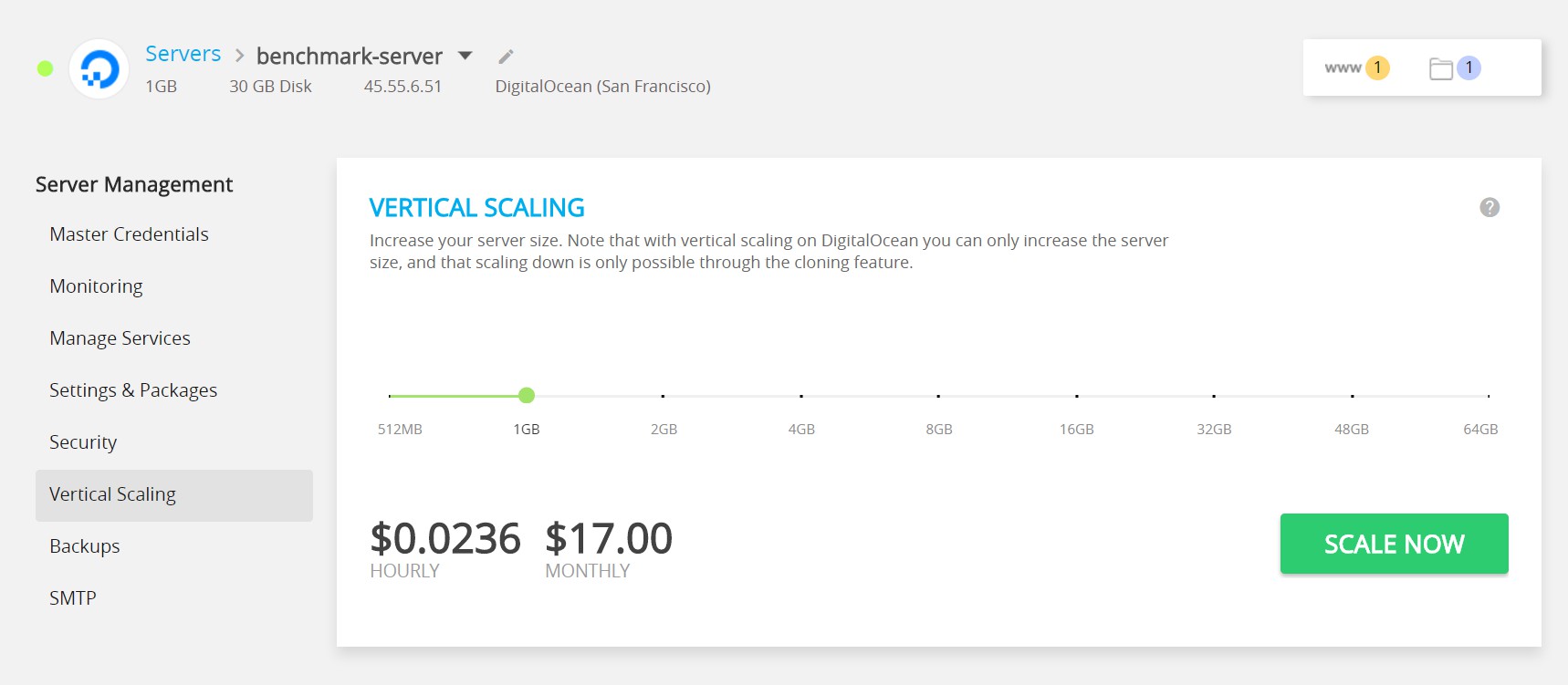This screenshot has width=1568, height=685.
Task: Set slider to 48GB tick
Action: coord(1352,396)
